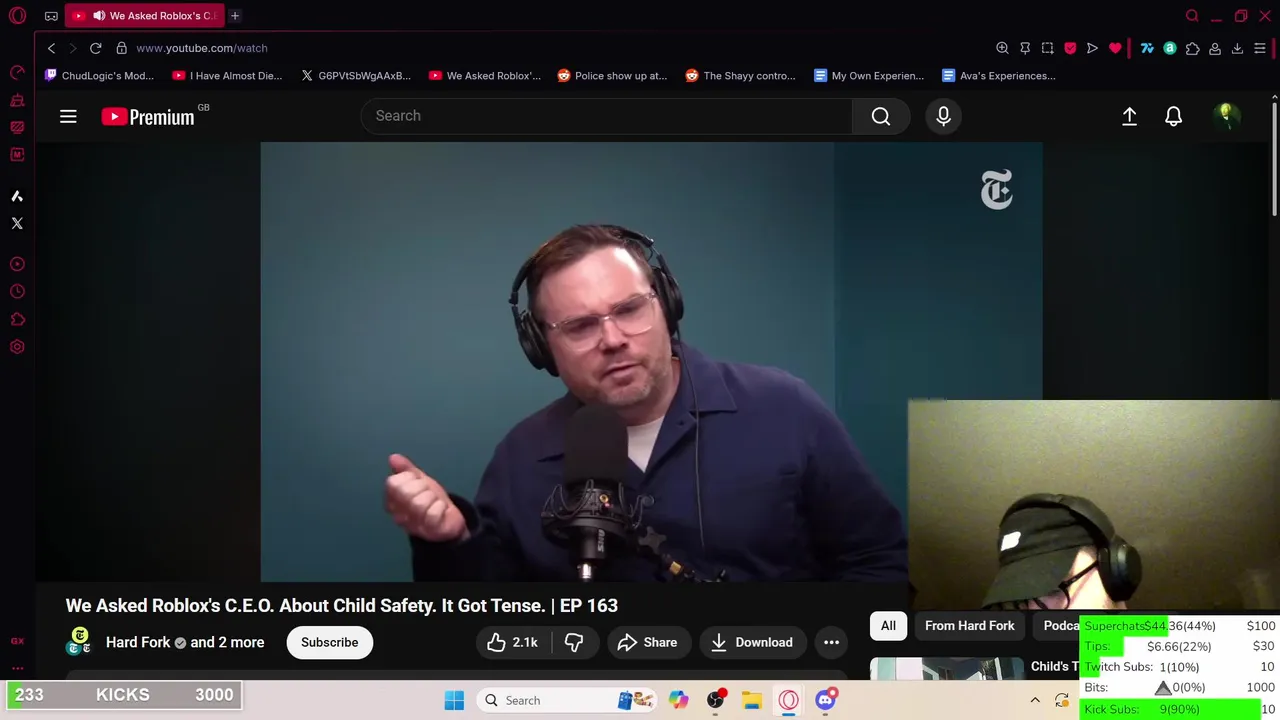Screen dimensions: 1280x720
Task: Open Ava's Experiences document bookmark
Action: pos(998,76)
